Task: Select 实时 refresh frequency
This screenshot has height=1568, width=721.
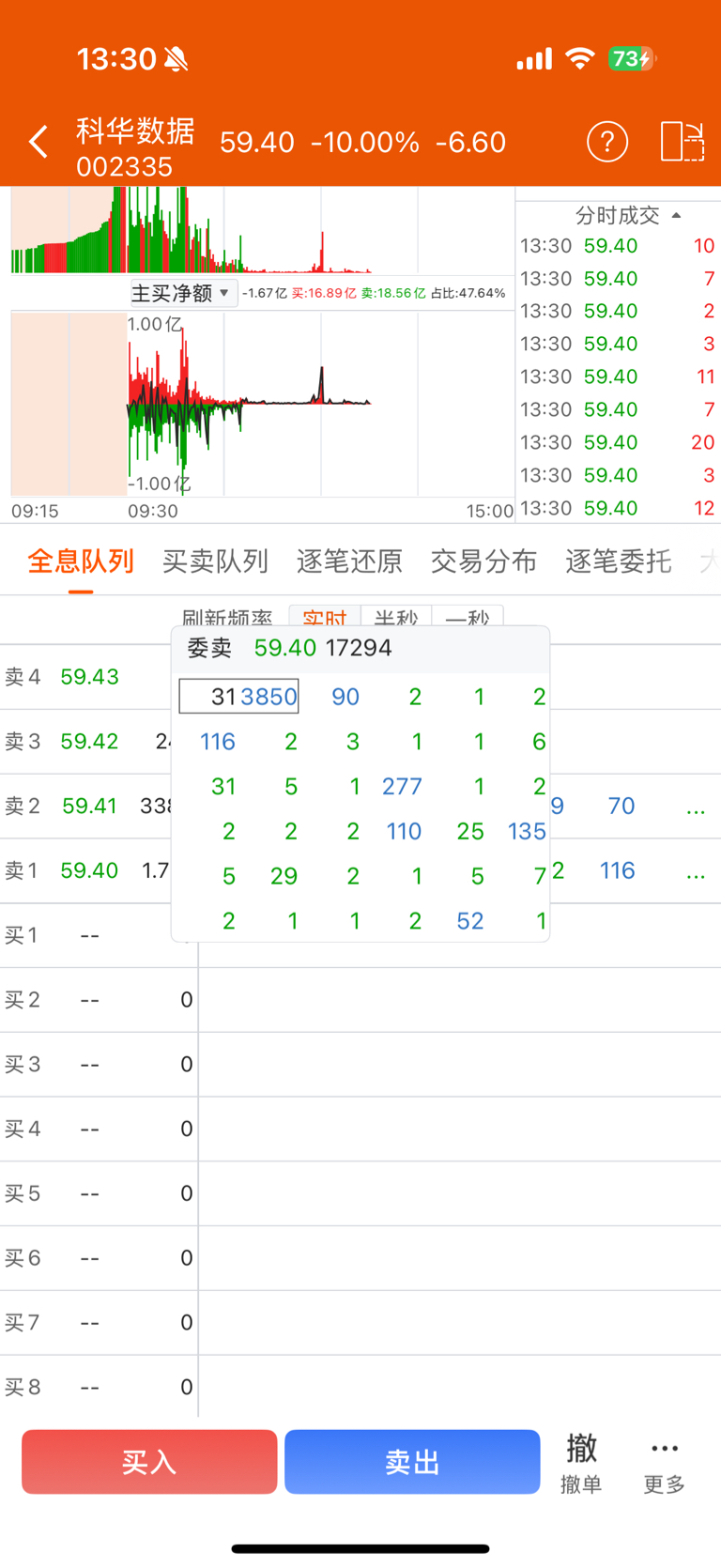Action: (325, 616)
